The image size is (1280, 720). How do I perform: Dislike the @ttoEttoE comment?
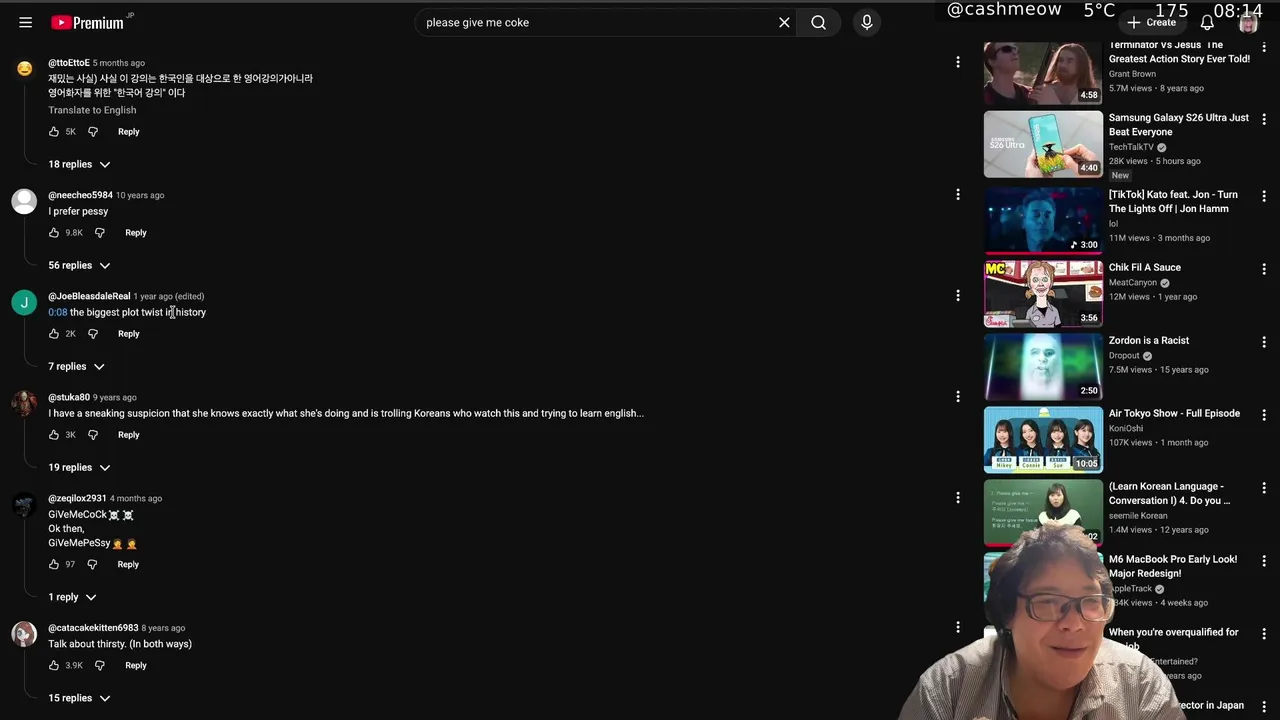click(93, 132)
